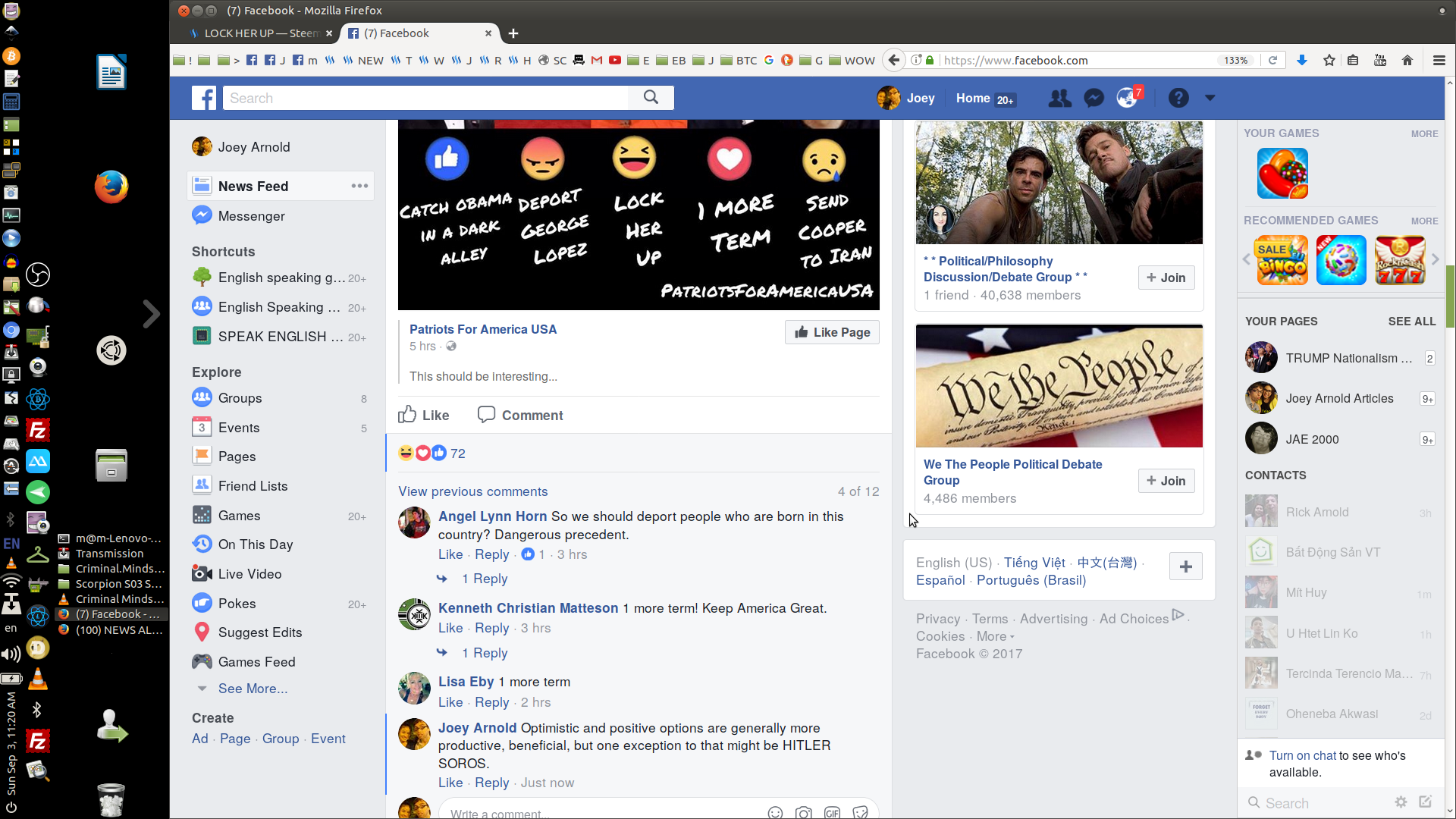Expand the account menu arrow
1456x819 pixels.
point(1210,98)
